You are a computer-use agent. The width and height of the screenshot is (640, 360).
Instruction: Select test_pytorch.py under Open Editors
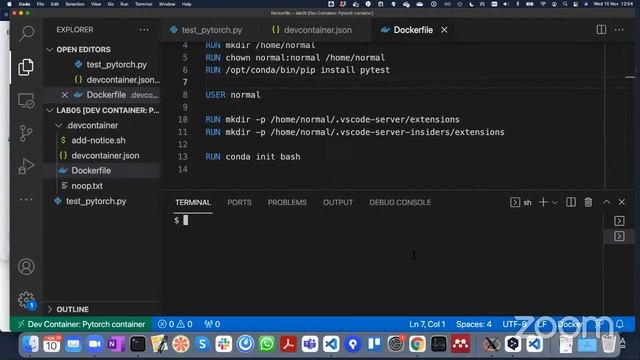point(102,64)
